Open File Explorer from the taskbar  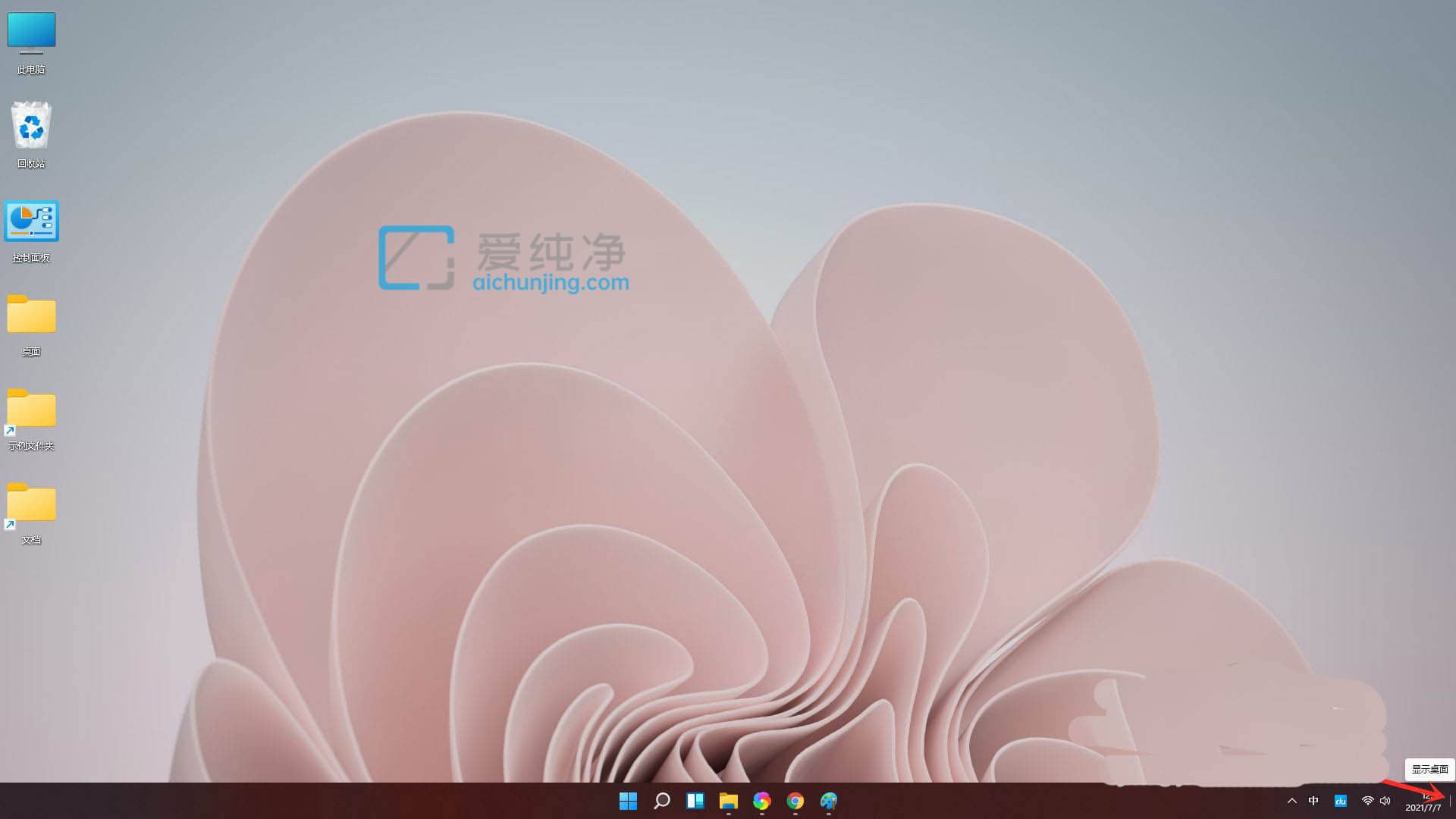pyautogui.click(x=729, y=801)
